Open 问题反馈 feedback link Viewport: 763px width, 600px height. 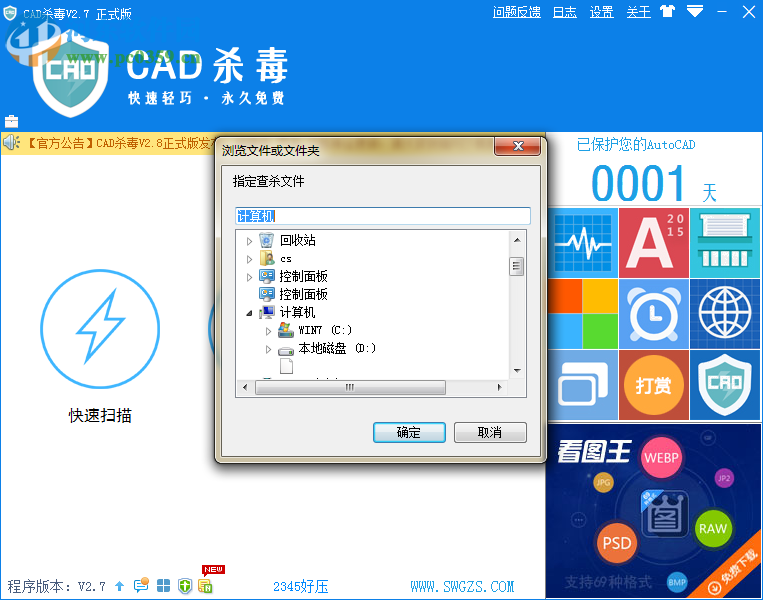click(516, 12)
